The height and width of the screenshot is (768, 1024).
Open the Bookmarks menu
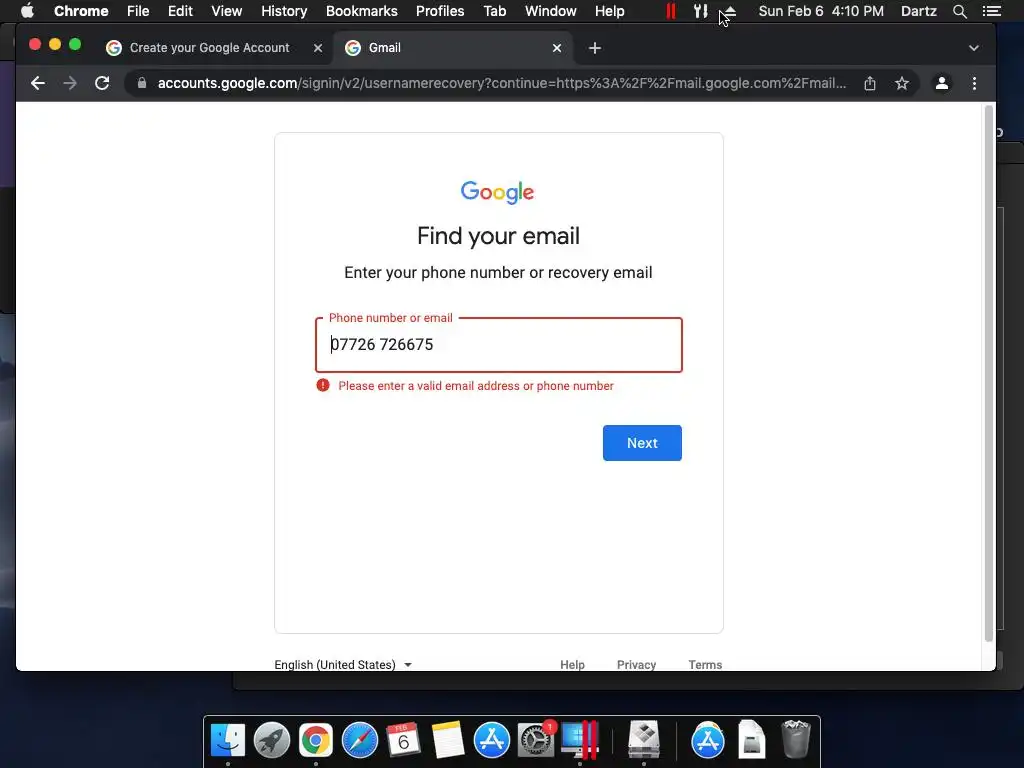pyautogui.click(x=362, y=11)
